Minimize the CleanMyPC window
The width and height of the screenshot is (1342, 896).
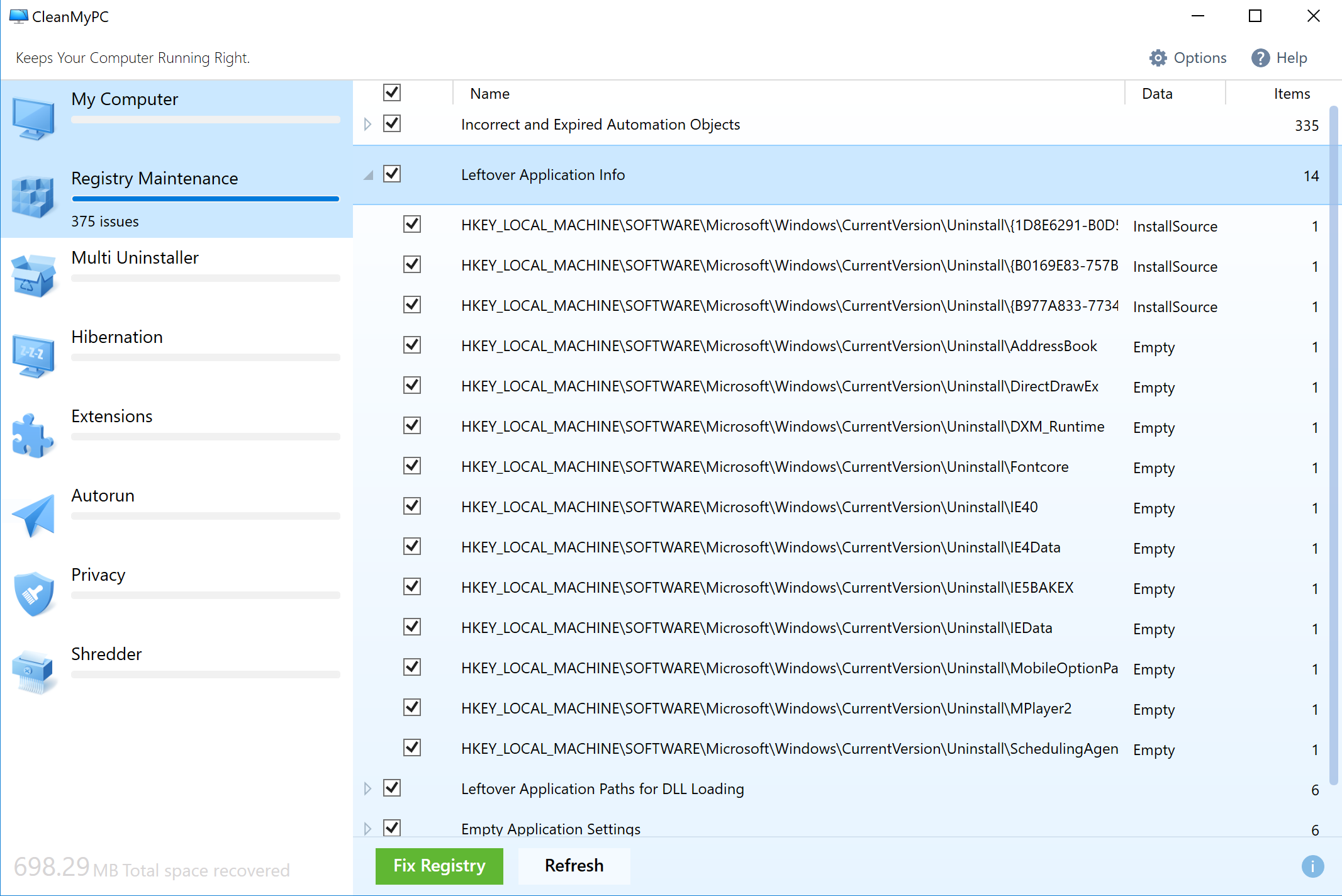pos(1198,16)
